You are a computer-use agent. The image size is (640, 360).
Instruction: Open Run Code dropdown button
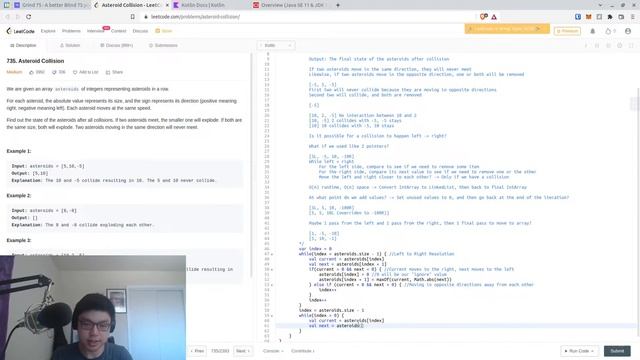point(579,351)
